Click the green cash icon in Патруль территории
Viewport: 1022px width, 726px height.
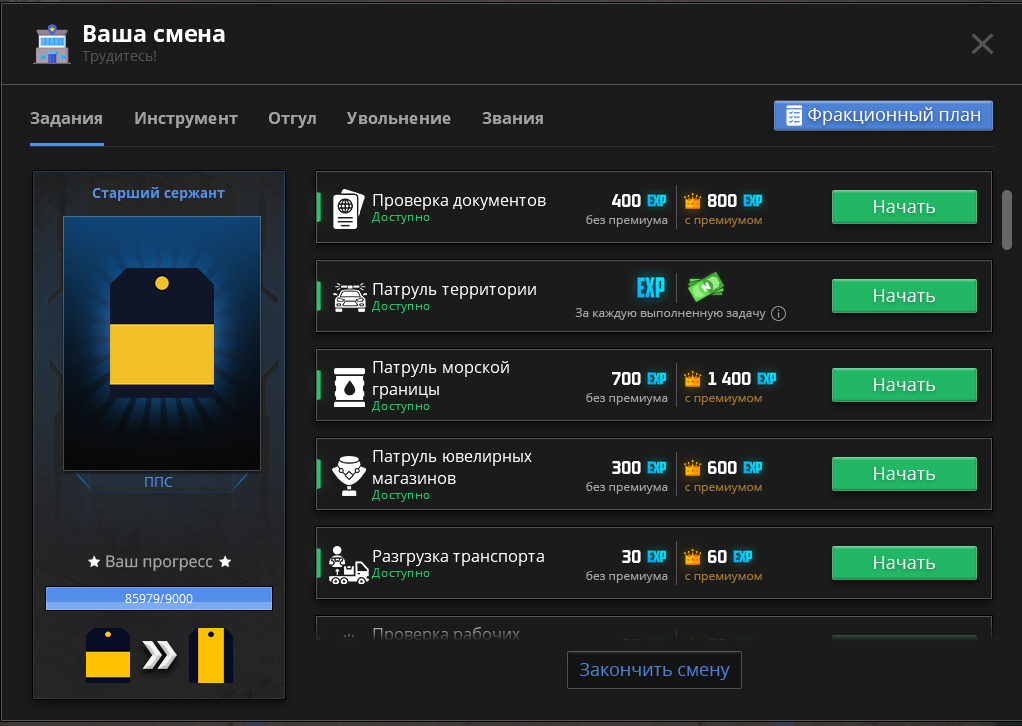pyautogui.click(x=706, y=287)
